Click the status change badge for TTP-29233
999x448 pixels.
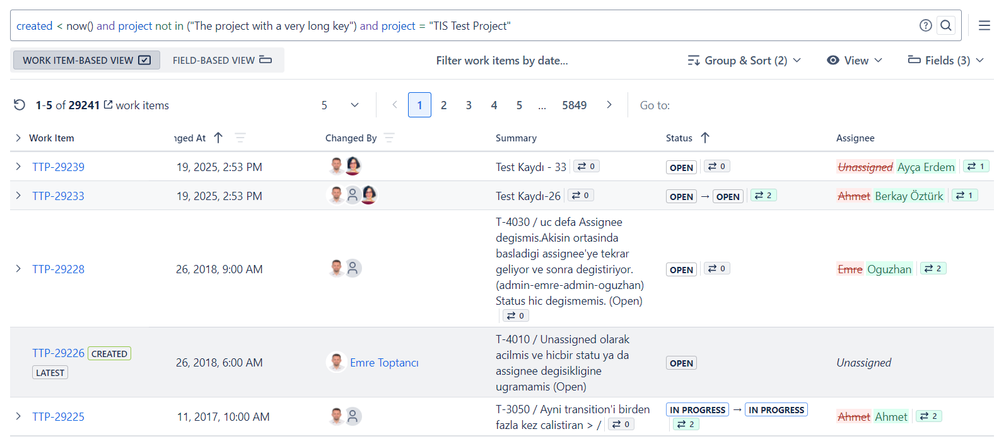click(763, 195)
